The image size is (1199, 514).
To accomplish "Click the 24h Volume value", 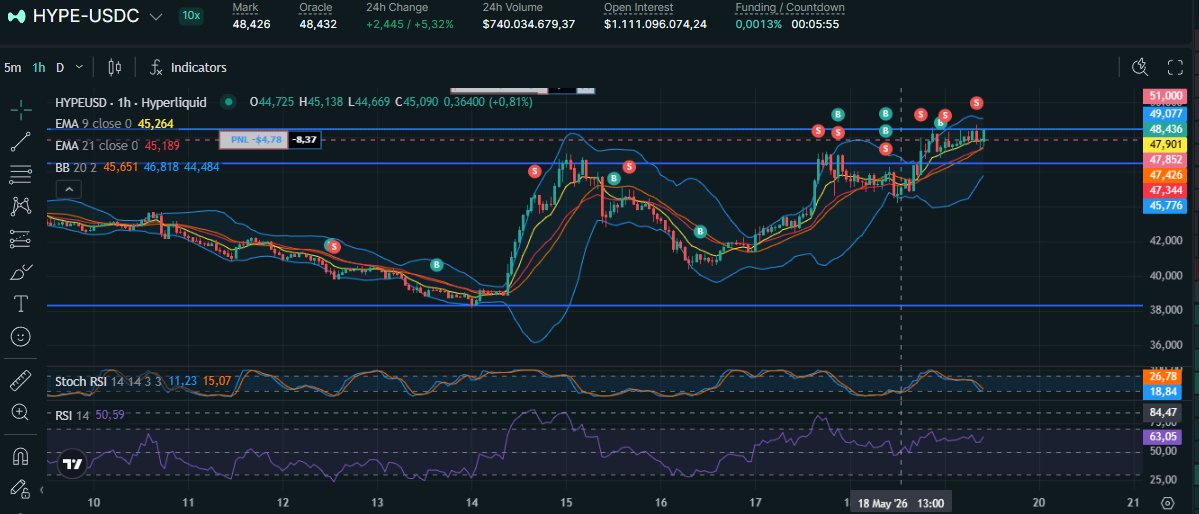I will (x=529, y=24).
